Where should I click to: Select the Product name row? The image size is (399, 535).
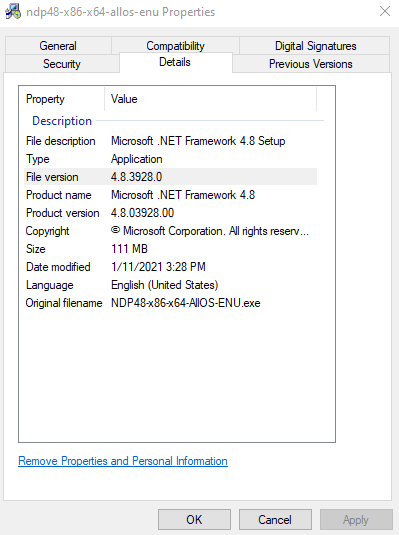(170, 195)
